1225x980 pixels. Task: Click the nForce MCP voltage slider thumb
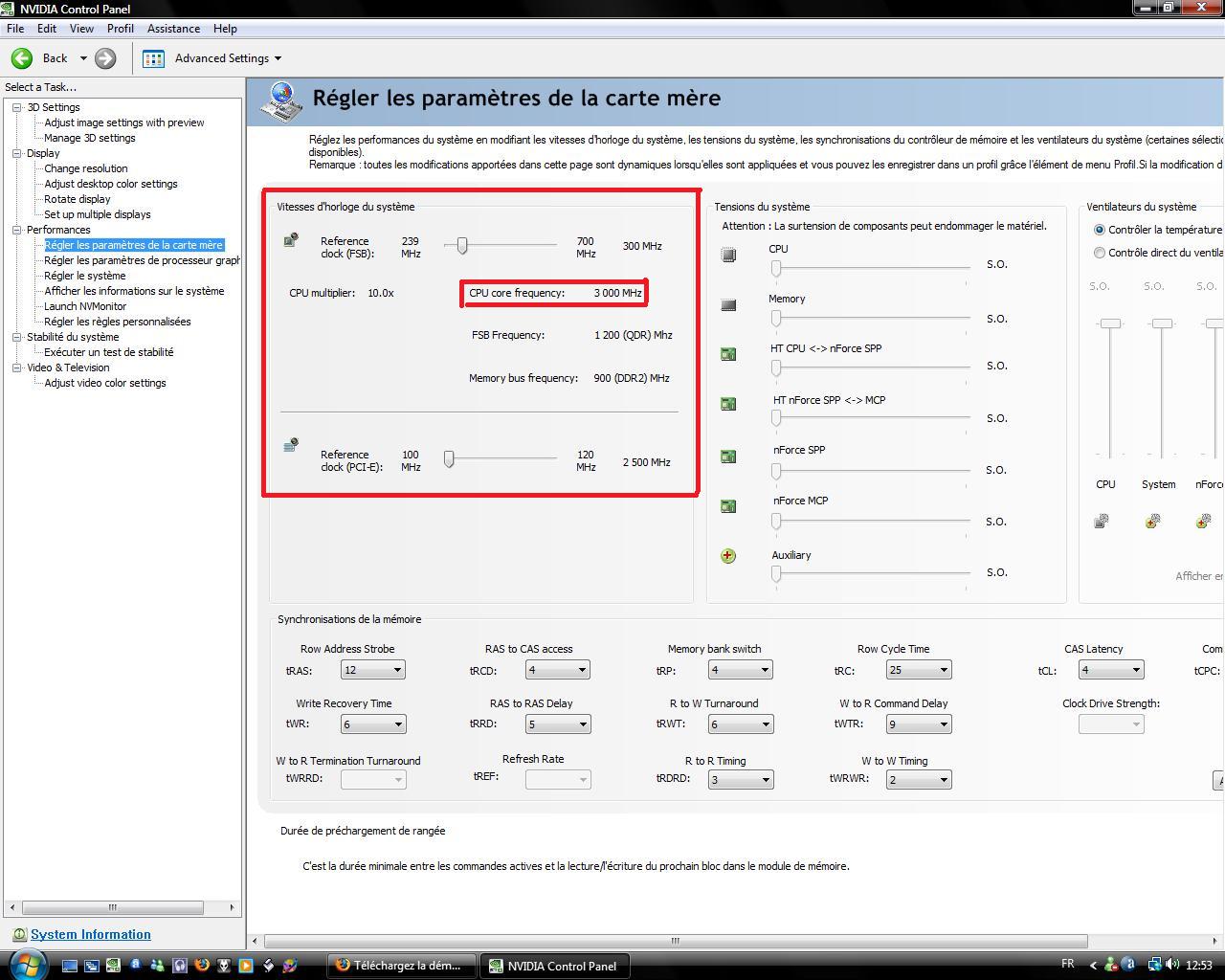776,522
